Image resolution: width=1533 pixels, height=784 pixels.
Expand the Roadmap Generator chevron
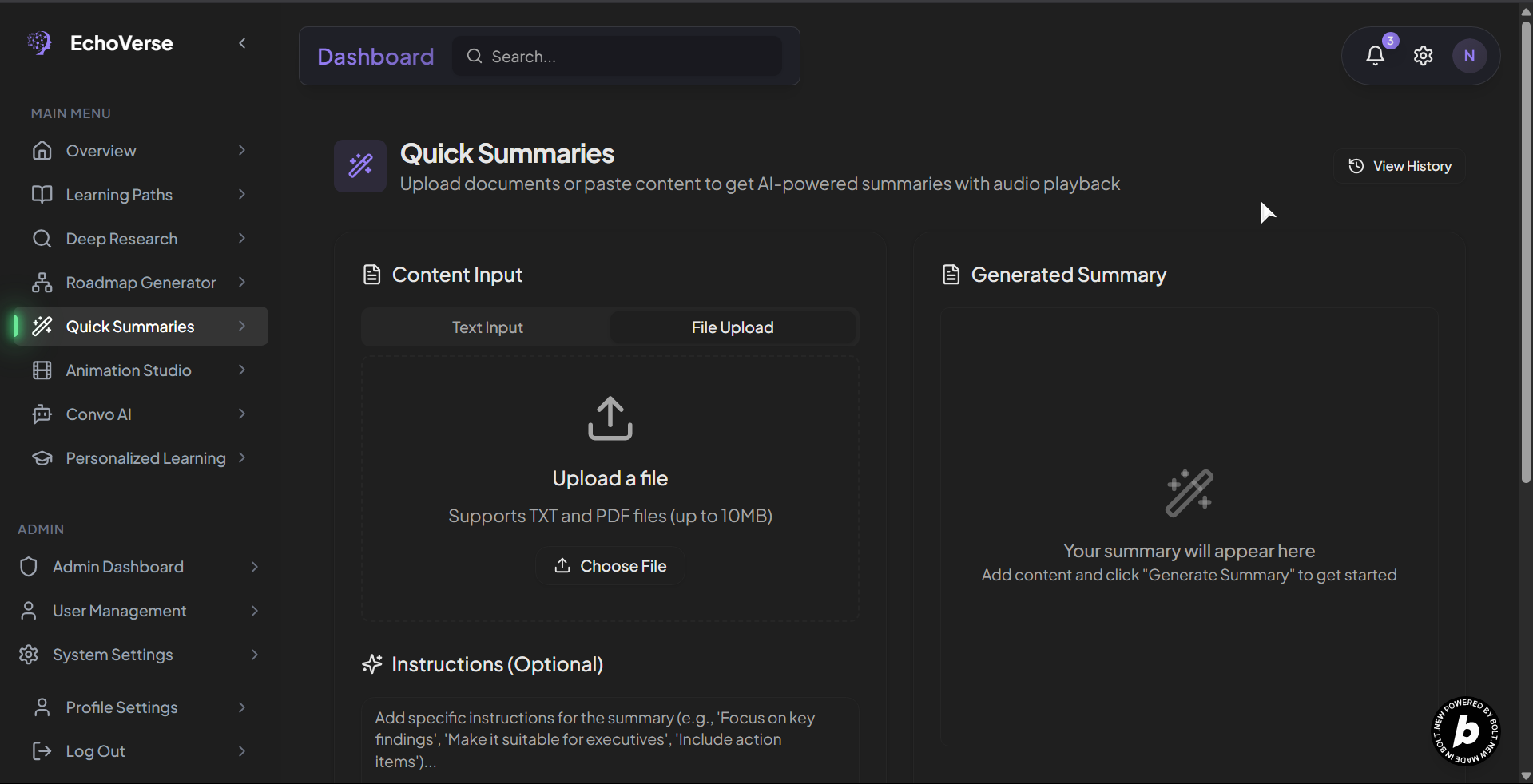point(242,283)
